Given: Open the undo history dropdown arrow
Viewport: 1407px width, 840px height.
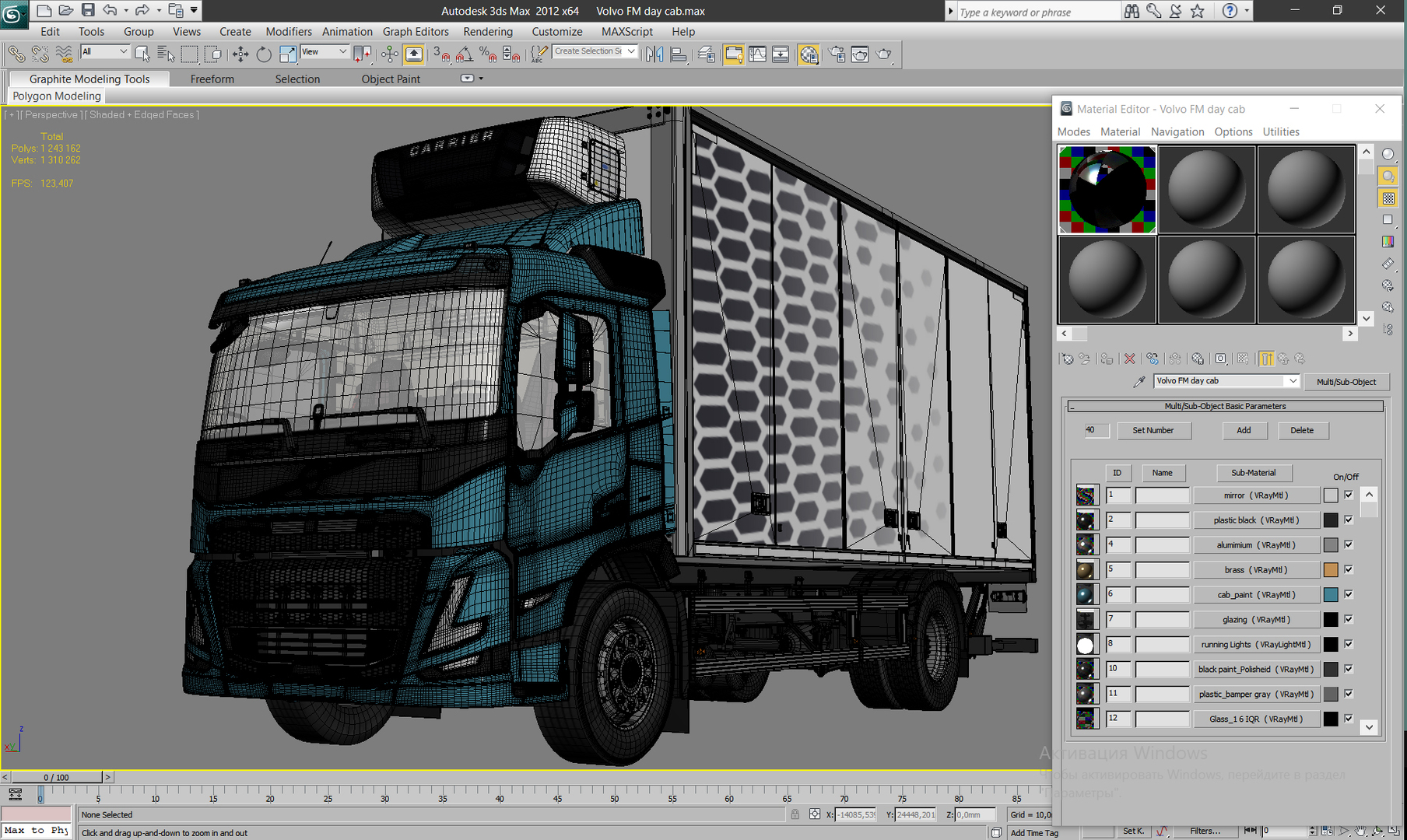Looking at the screenshot, I should 125,11.
